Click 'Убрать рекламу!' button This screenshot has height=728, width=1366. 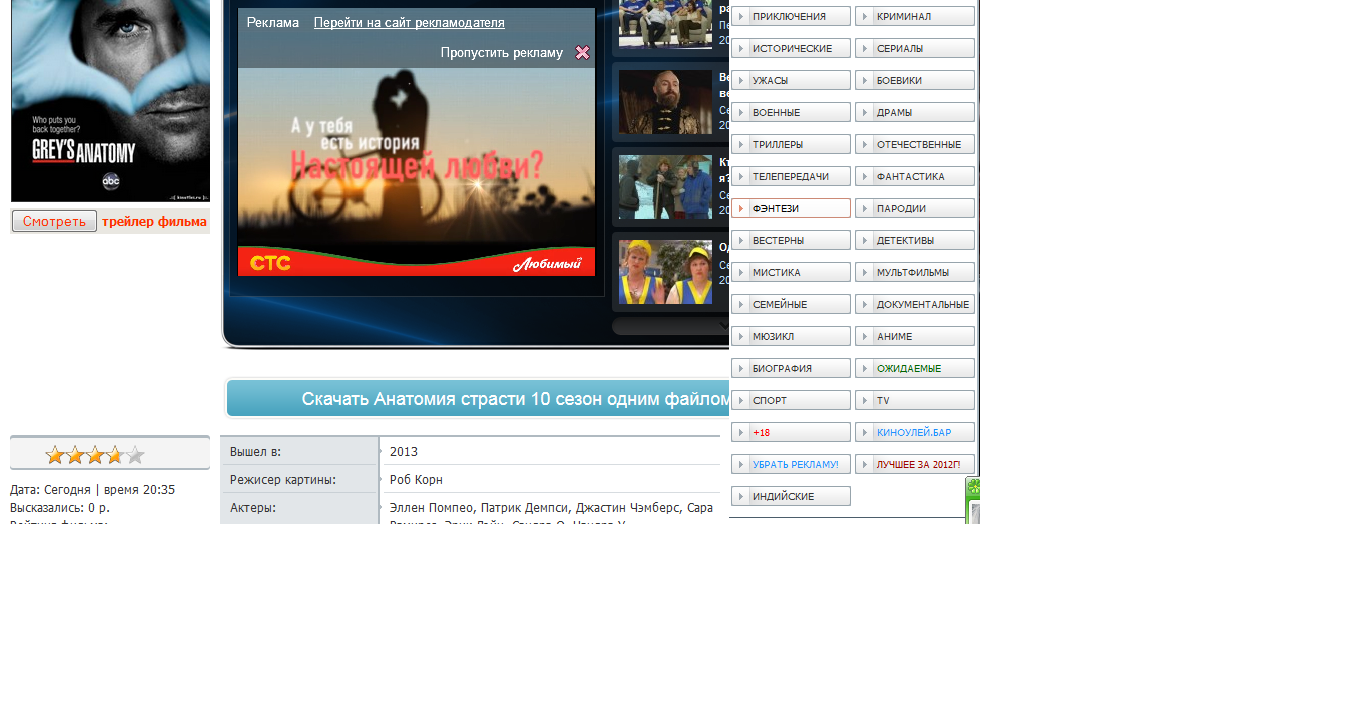click(791, 465)
